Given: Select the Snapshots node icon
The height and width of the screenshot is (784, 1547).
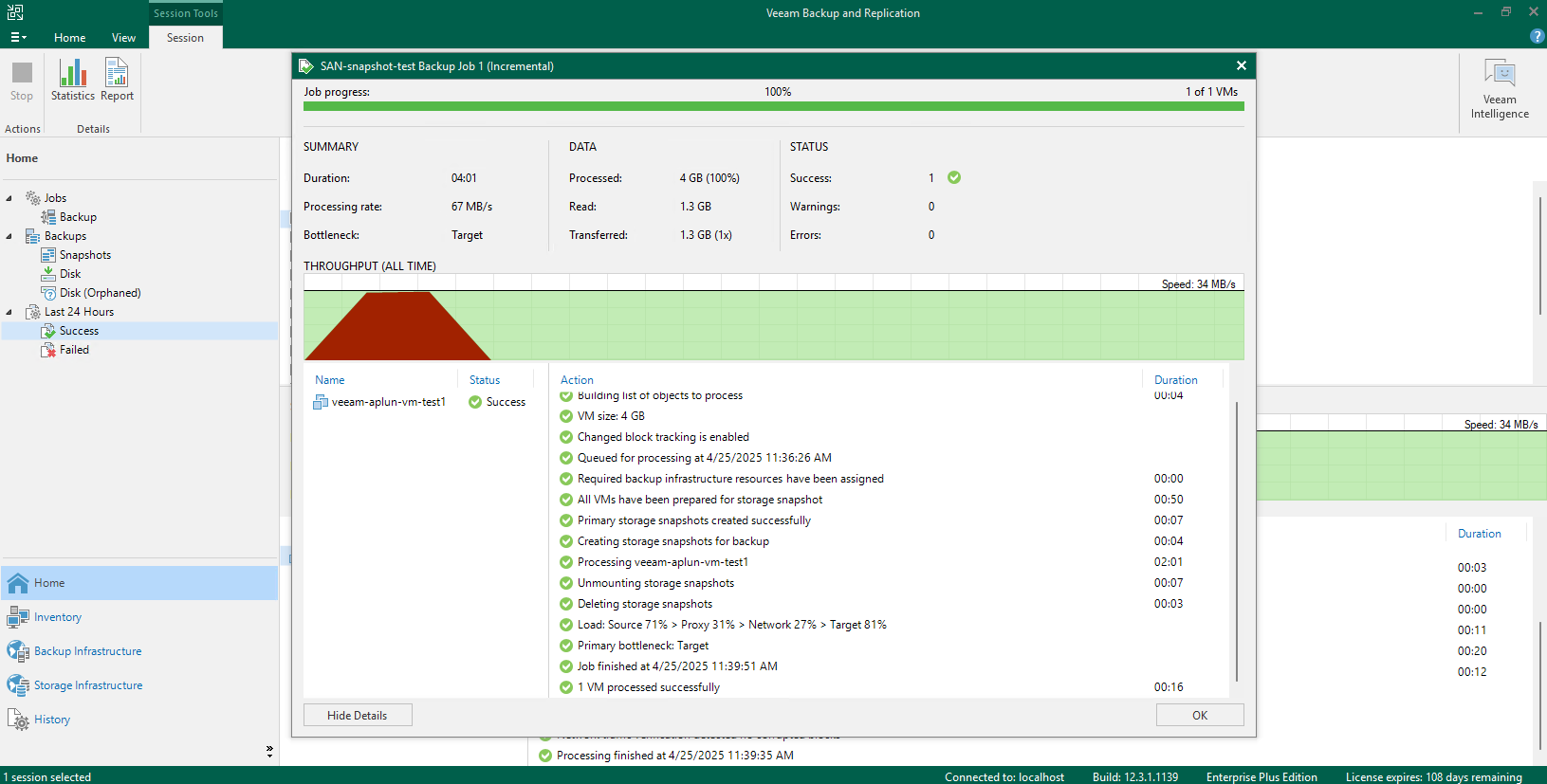Looking at the screenshot, I should coord(48,255).
